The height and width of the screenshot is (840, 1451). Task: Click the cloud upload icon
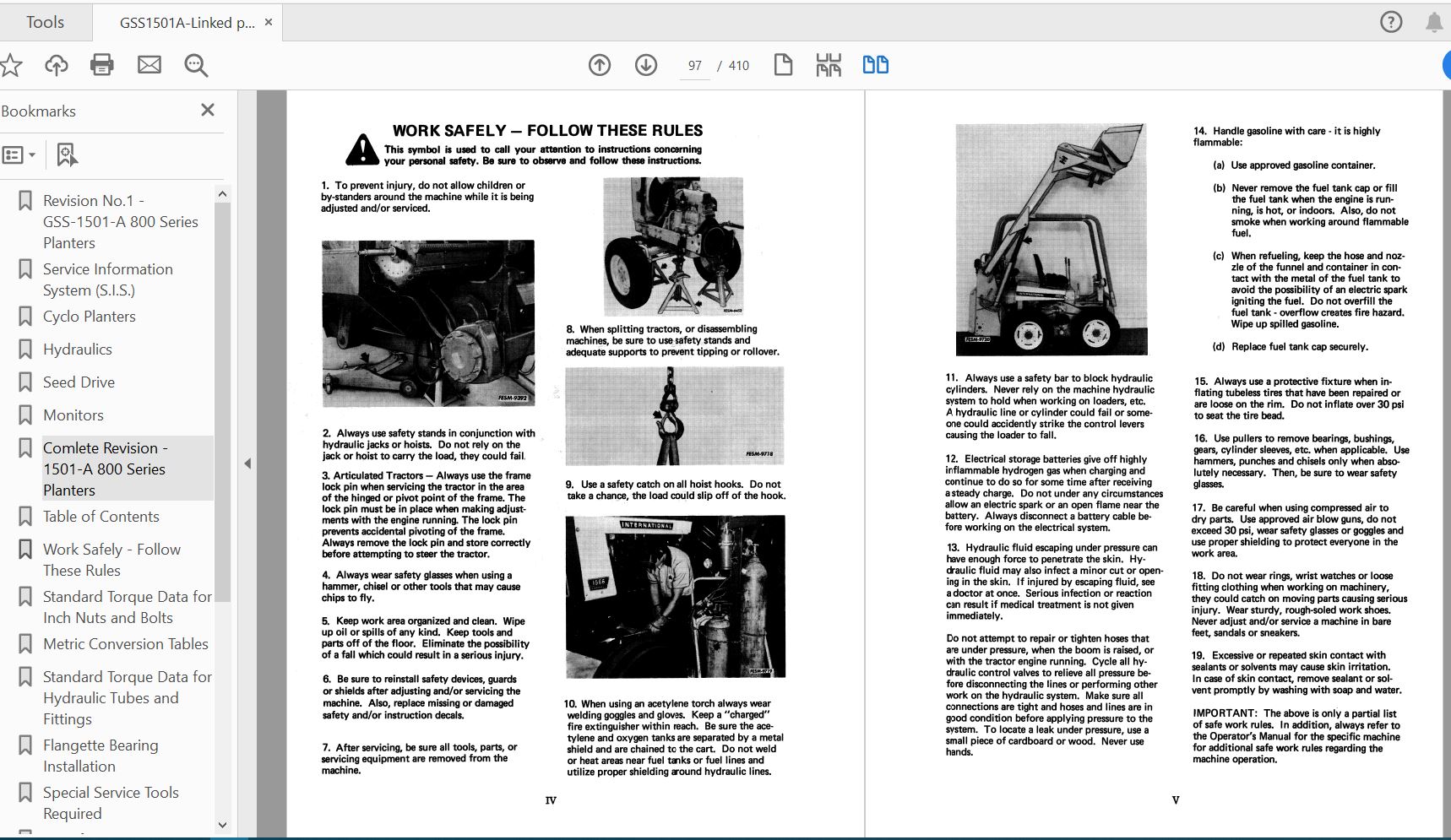(x=57, y=65)
